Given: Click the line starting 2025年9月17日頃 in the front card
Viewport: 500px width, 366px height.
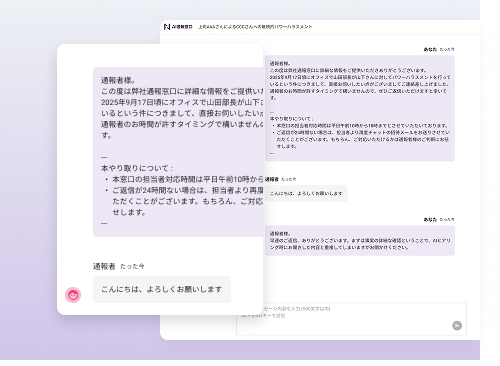Looking at the screenshot, I should click(182, 102).
